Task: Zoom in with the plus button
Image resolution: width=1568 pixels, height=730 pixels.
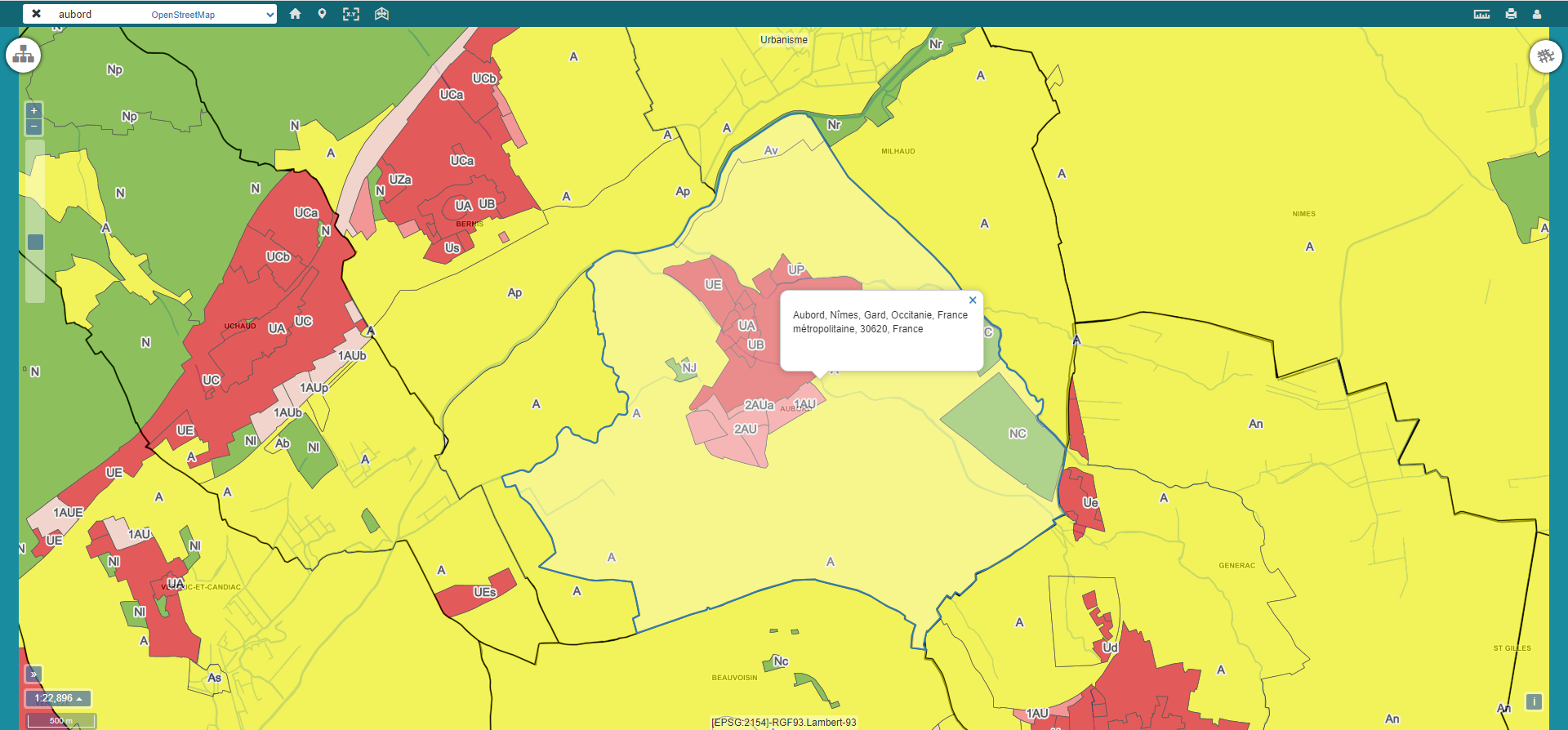Action: (x=33, y=110)
